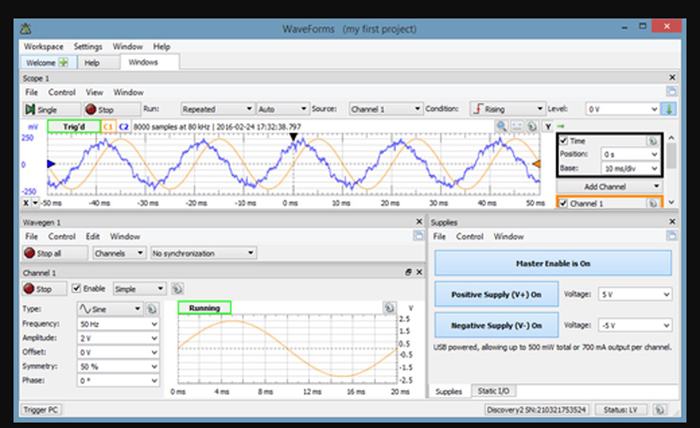The image size is (700, 428).
Task: Activate the magnifier zoom icon above scope plot
Action: pos(501,126)
